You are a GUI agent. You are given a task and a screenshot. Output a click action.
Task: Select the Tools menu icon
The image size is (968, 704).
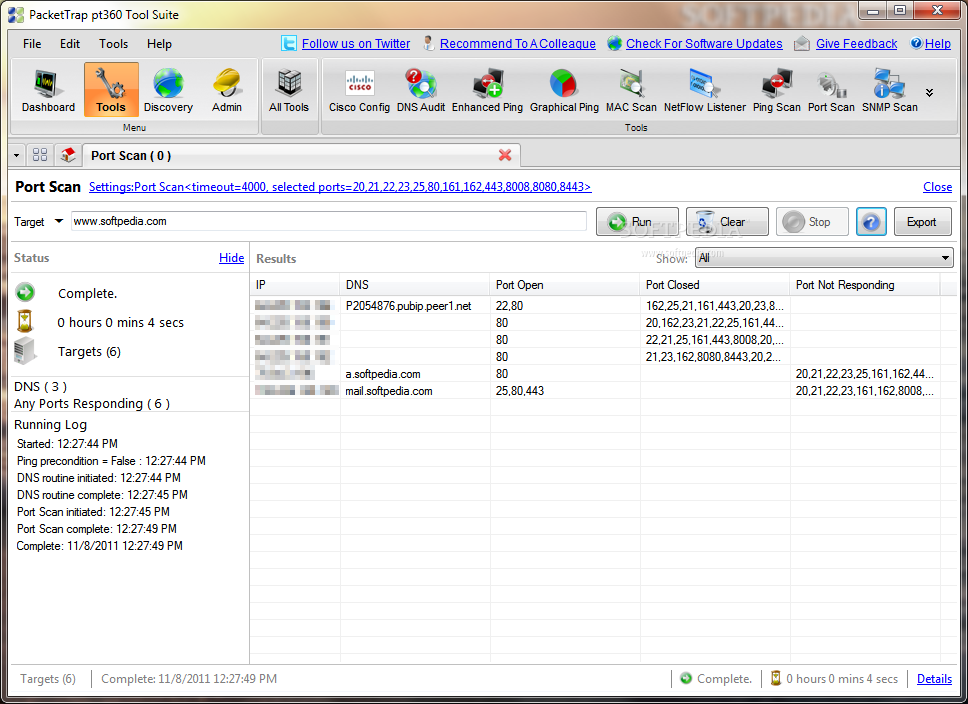tap(111, 90)
